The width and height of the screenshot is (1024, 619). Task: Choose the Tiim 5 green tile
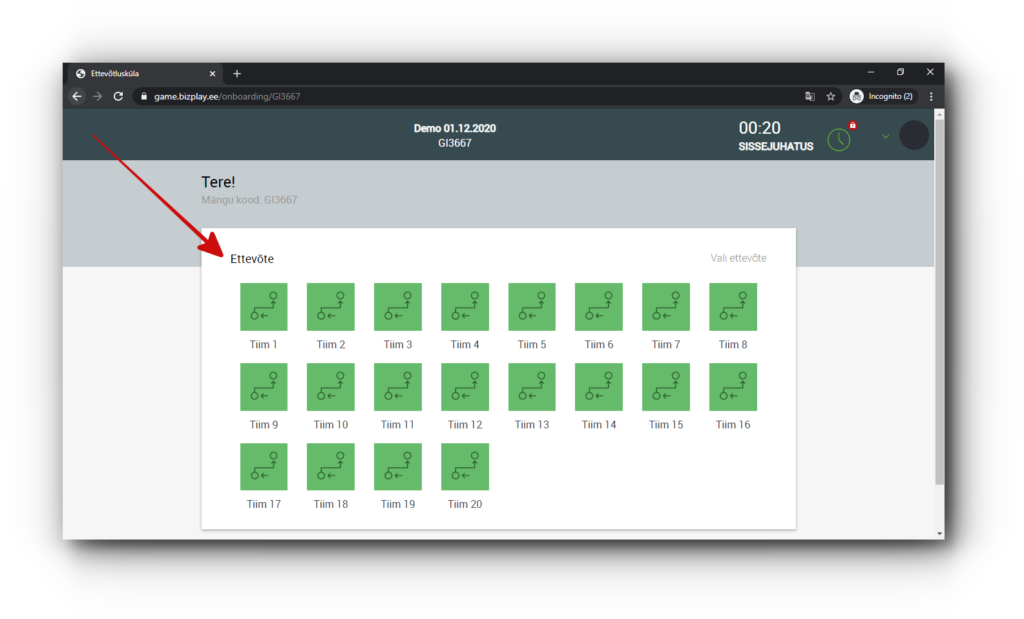(531, 307)
